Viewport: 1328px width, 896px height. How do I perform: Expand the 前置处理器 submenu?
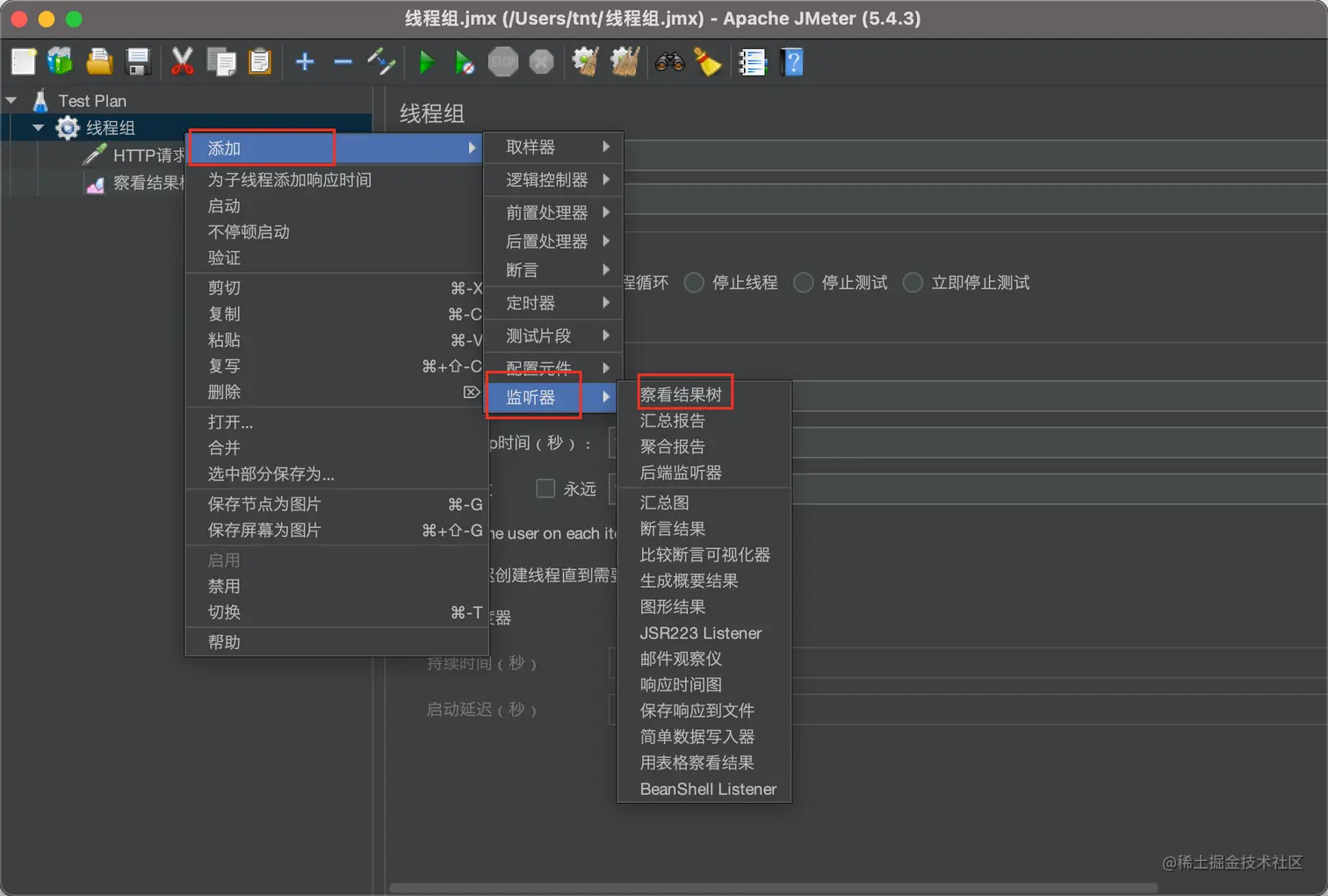pos(553,212)
